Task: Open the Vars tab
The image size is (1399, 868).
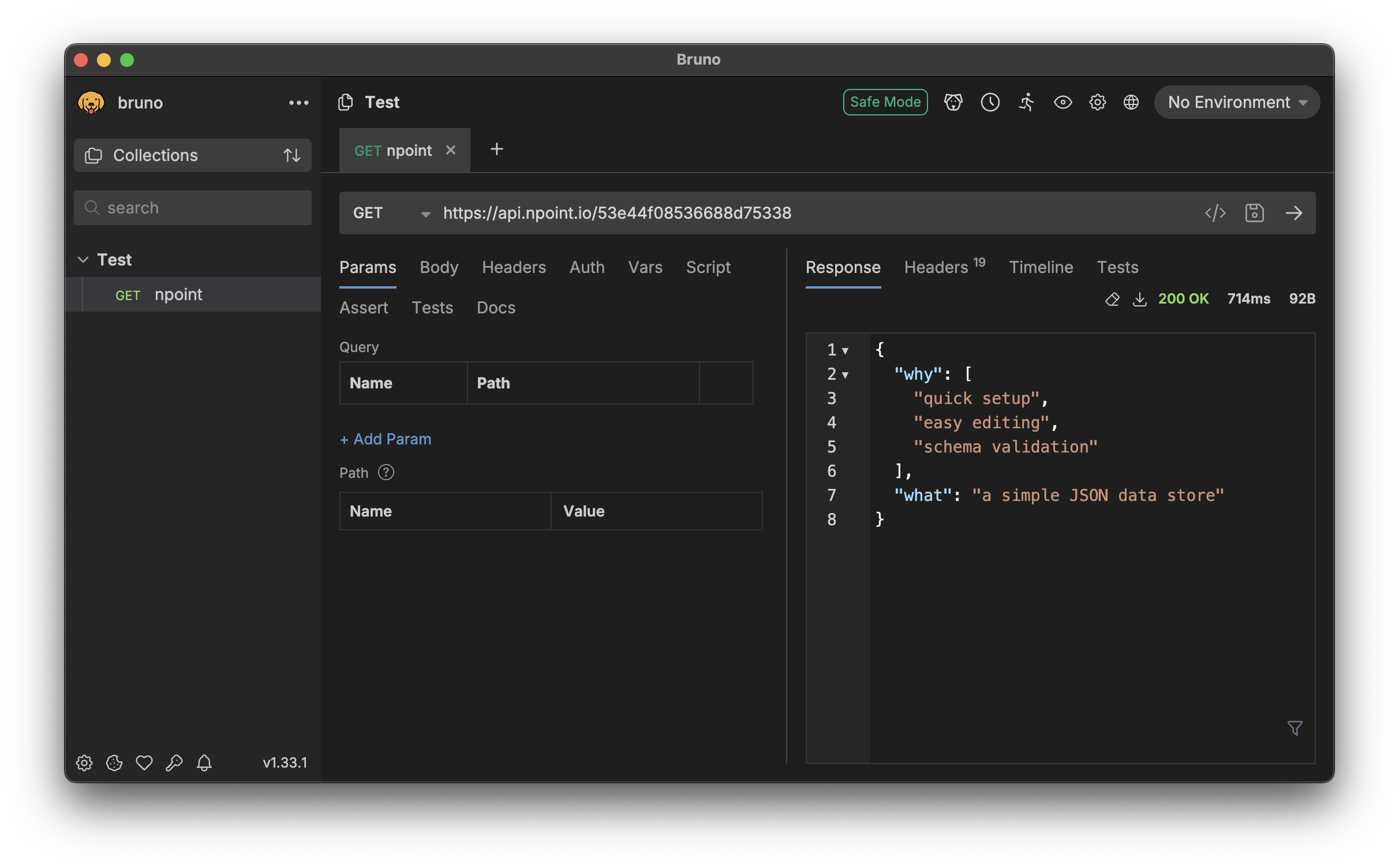Action: (x=645, y=267)
